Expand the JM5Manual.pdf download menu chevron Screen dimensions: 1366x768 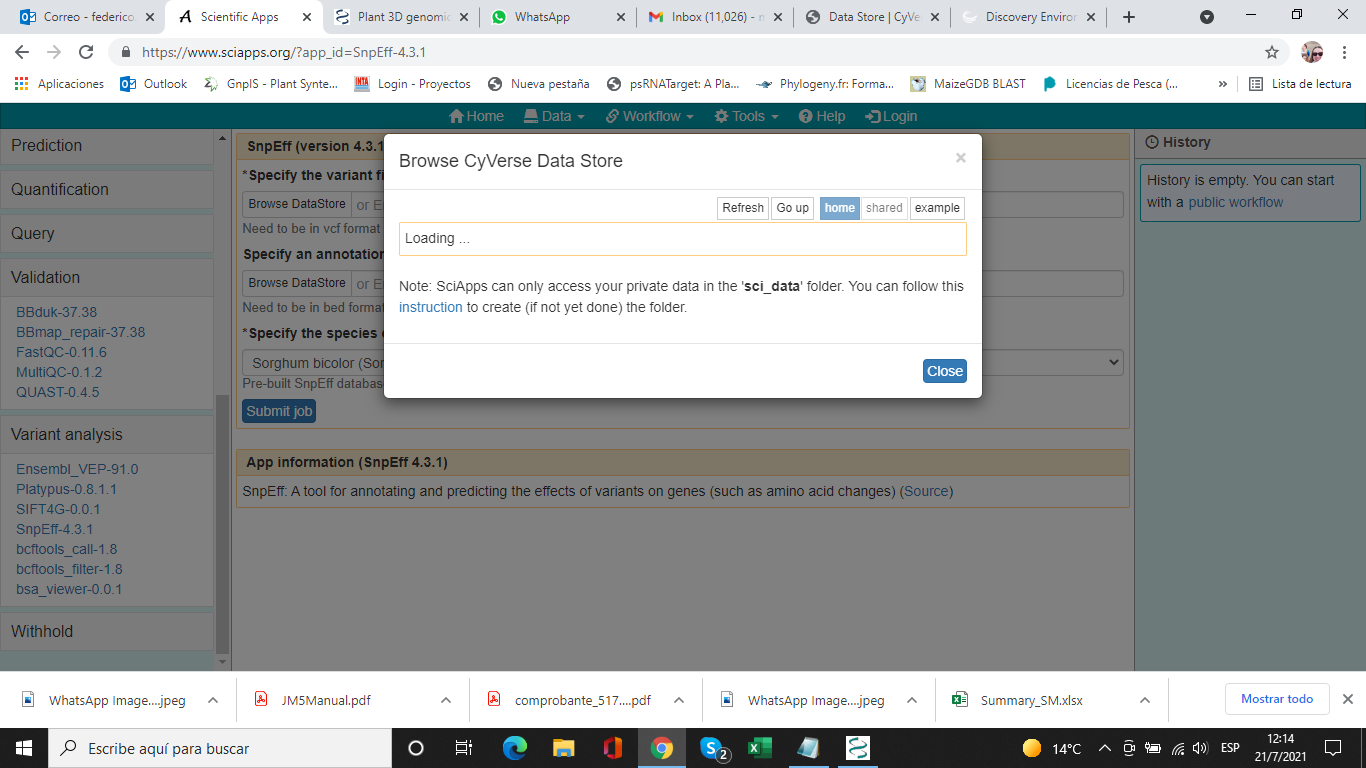click(446, 700)
